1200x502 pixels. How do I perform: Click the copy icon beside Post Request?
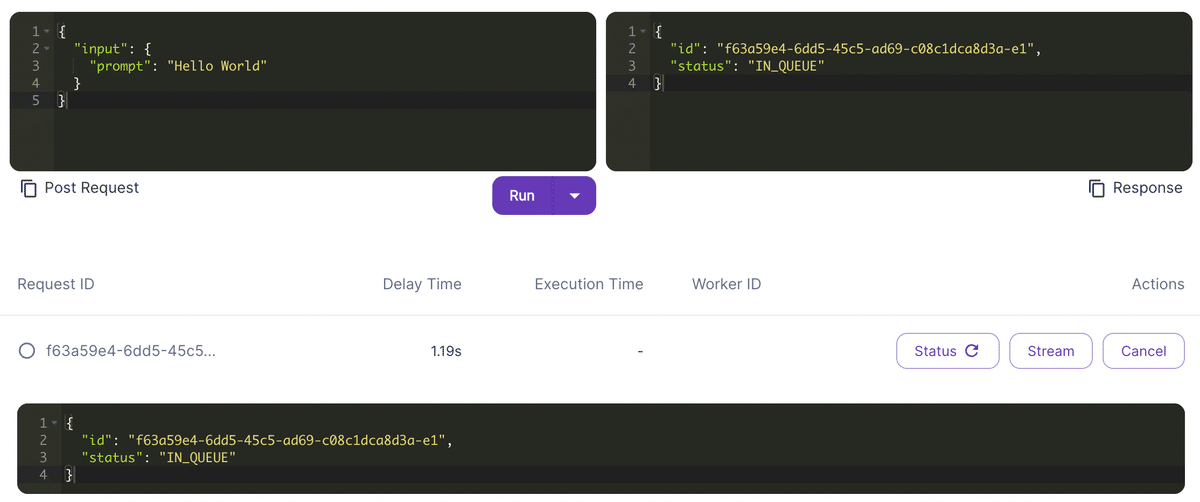coord(29,188)
